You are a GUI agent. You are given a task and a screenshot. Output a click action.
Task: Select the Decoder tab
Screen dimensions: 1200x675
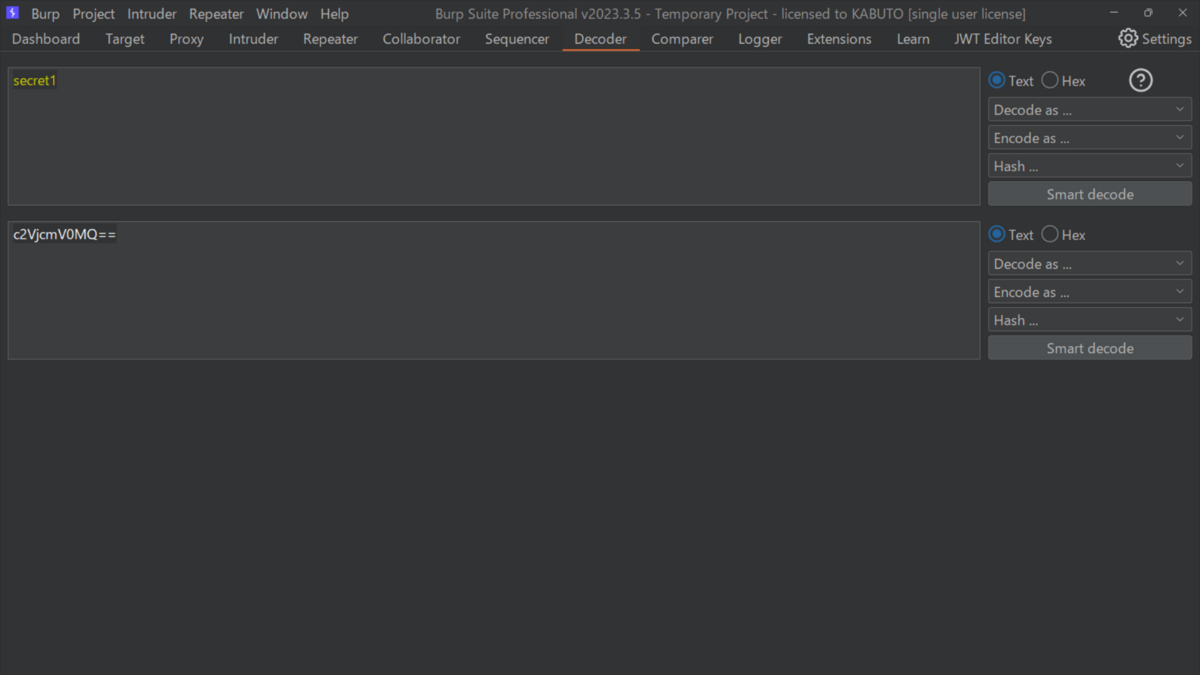point(600,39)
